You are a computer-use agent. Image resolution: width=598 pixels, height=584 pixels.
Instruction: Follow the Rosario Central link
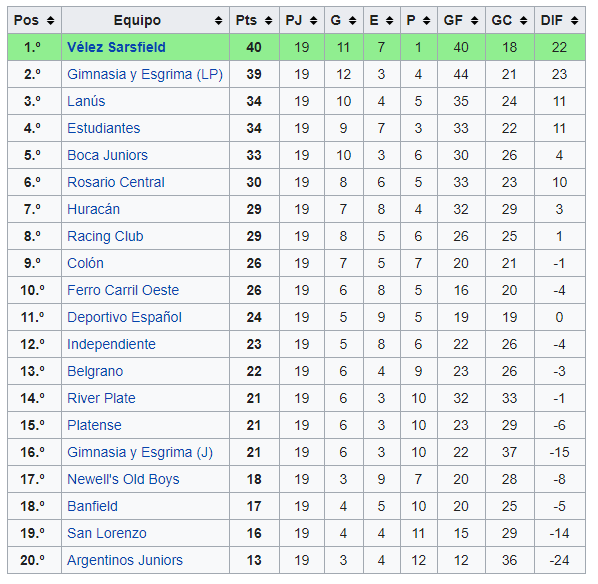tap(116, 182)
